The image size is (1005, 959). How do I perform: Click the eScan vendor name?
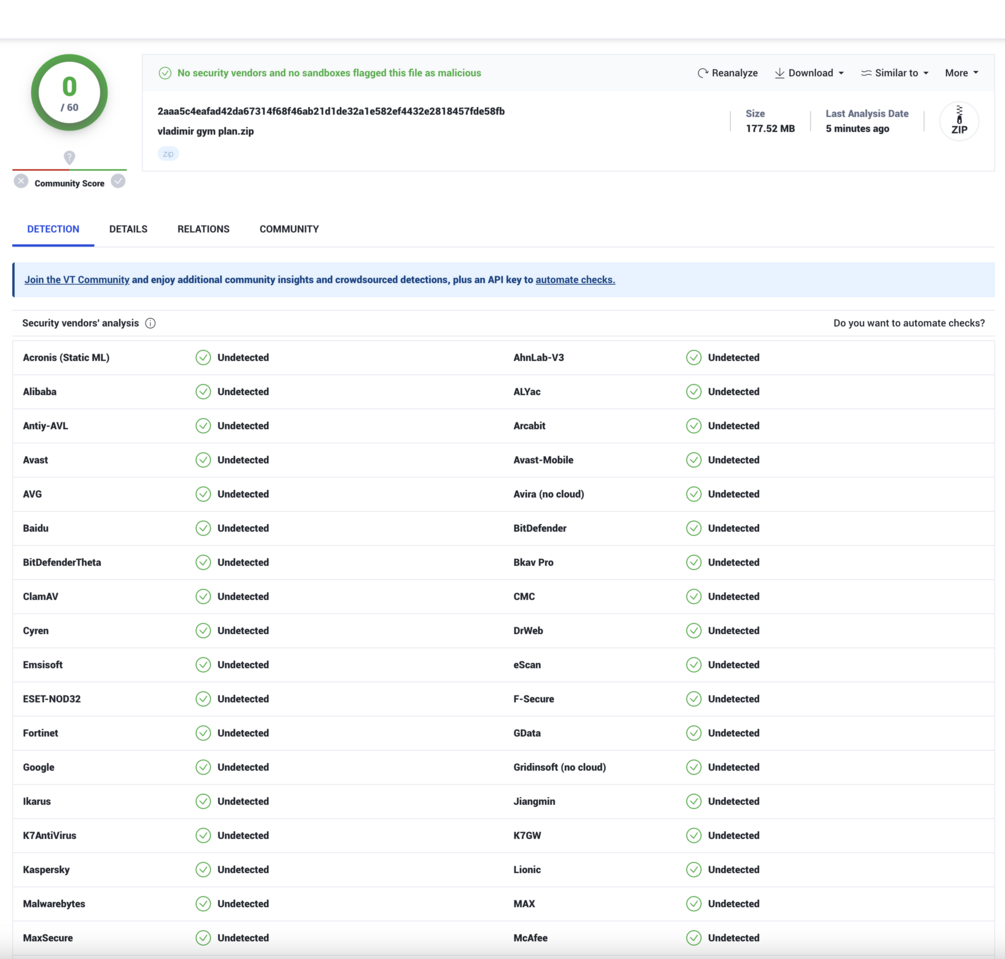pos(527,665)
